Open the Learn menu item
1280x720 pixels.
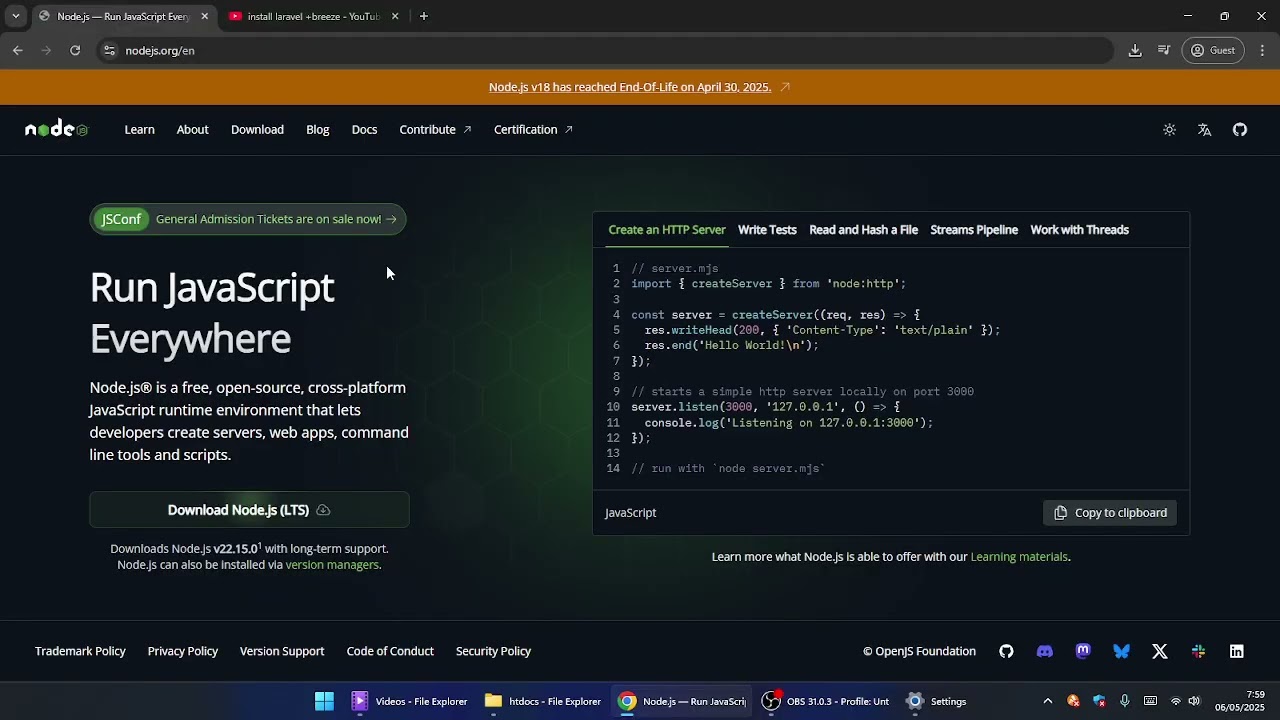tap(139, 130)
